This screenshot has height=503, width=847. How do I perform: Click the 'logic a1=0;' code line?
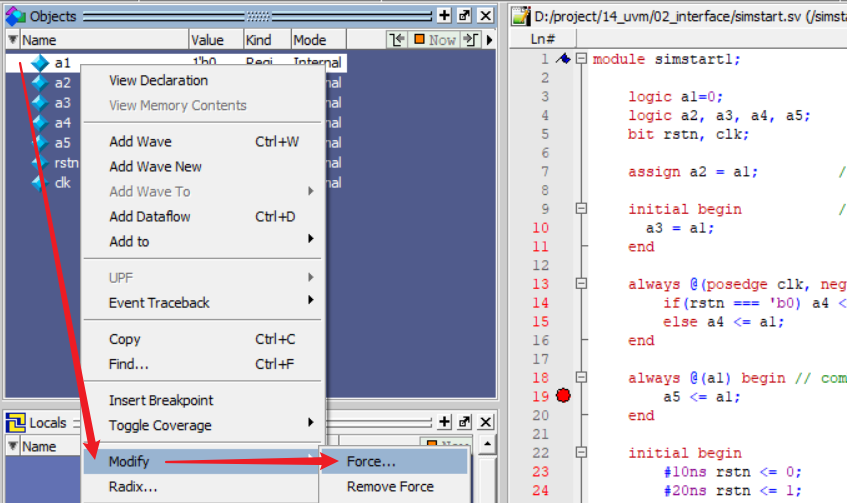coord(675,97)
